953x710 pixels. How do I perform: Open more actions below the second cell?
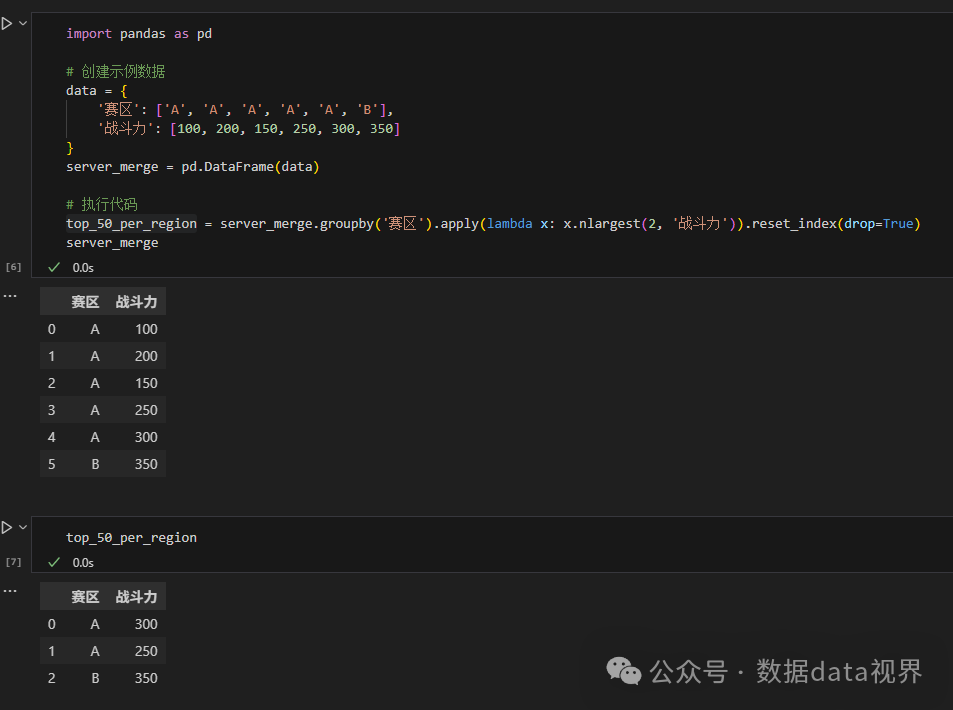pos(10,590)
